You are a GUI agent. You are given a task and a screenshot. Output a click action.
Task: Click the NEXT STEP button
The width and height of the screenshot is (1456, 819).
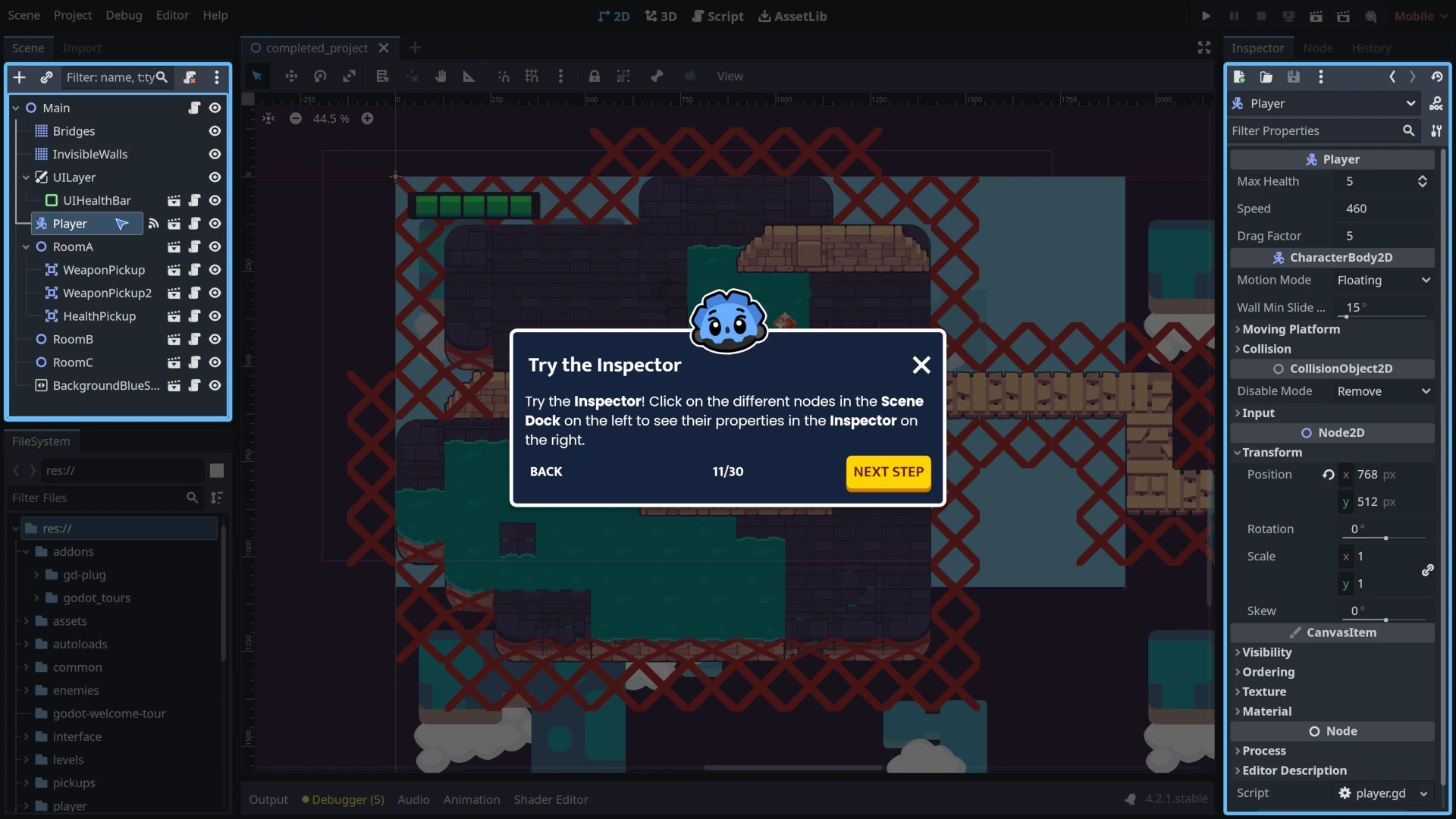click(x=888, y=472)
